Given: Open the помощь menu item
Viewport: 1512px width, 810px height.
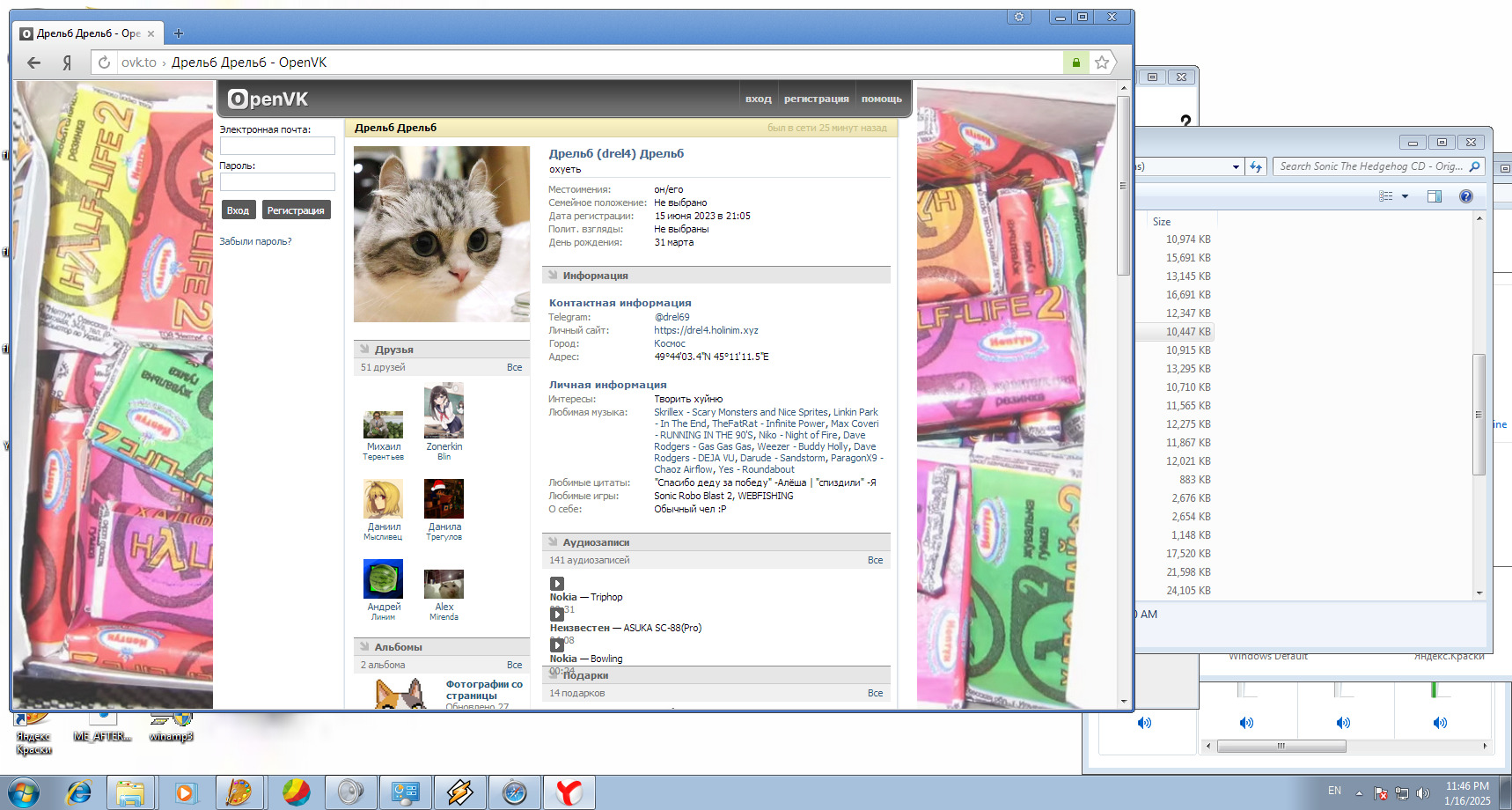Looking at the screenshot, I should point(882,99).
